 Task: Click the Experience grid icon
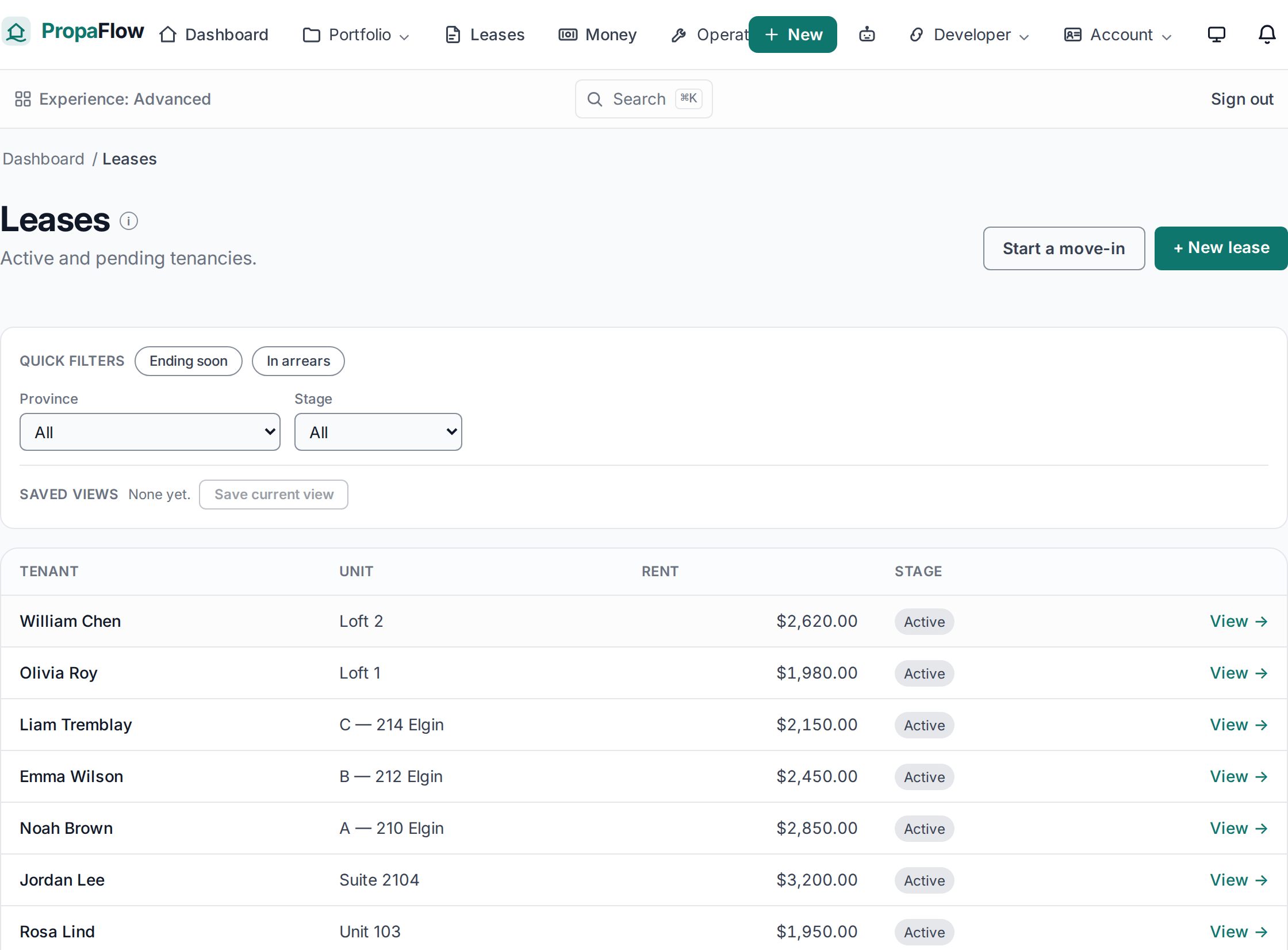point(23,99)
